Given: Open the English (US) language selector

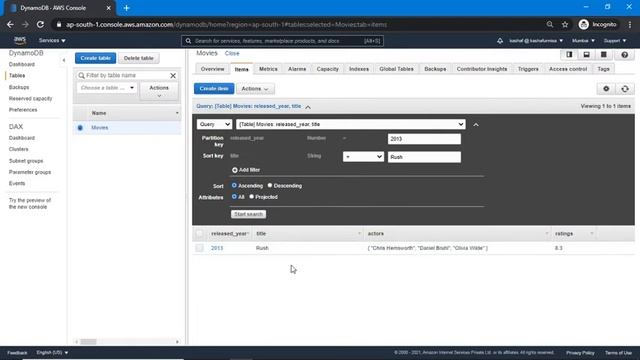Looking at the screenshot, I should 52,353.
